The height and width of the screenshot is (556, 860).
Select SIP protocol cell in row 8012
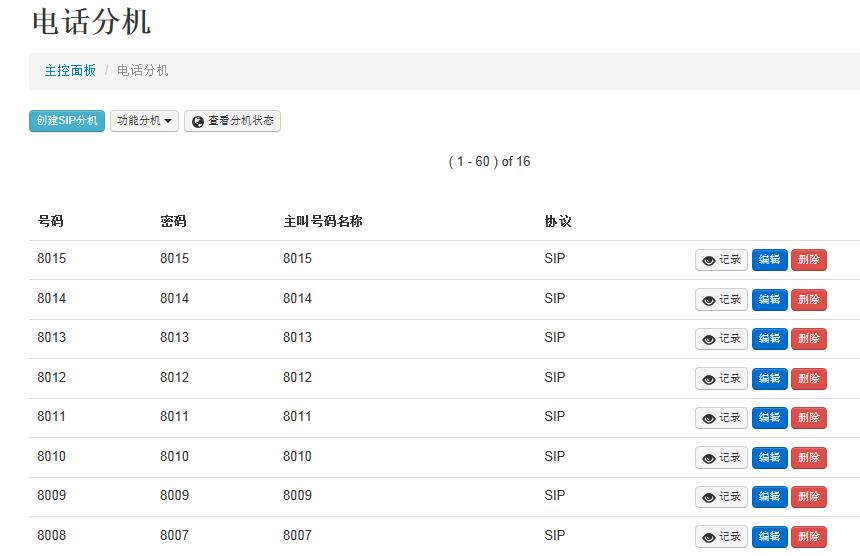tap(555, 377)
